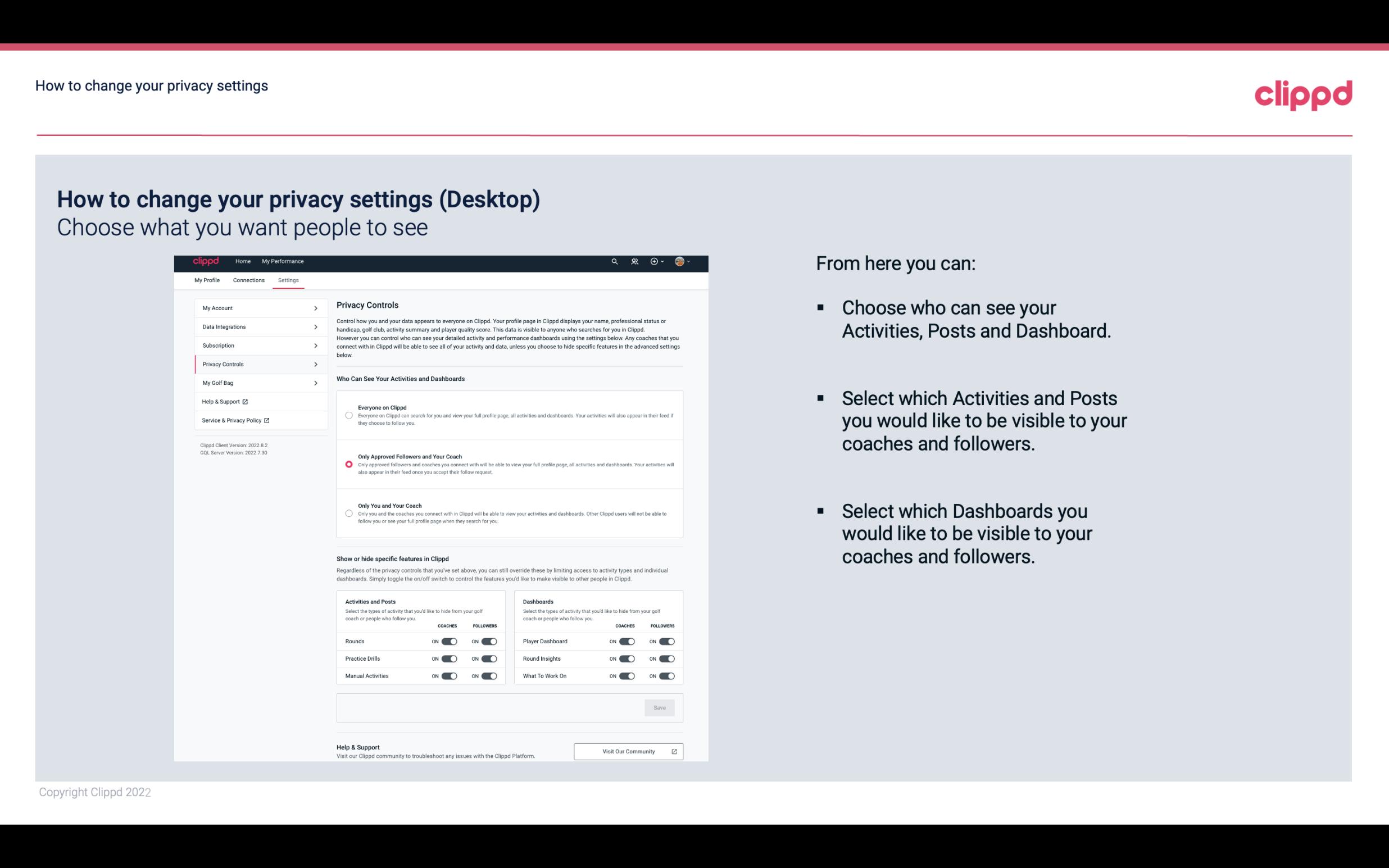Image resolution: width=1389 pixels, height=868 pixels.
Task: Enable Player Dashboard for Followers
Action: (666, 641)
